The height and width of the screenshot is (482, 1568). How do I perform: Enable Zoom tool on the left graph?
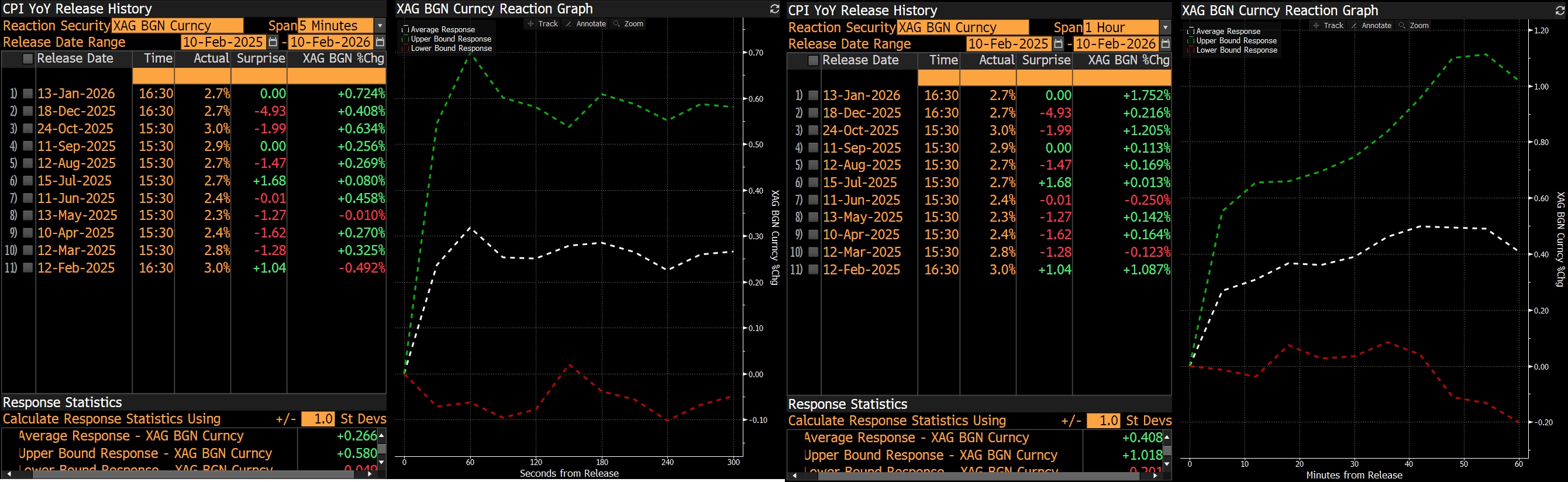click(x=628, y=24)
